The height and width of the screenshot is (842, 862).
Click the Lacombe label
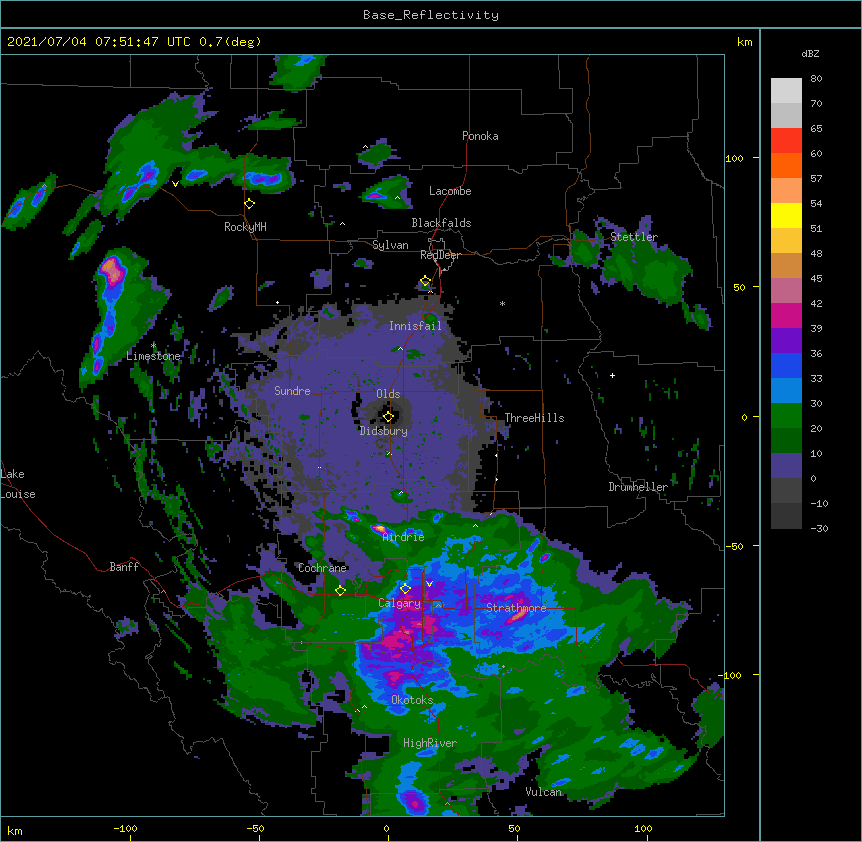tap(450, 191)
